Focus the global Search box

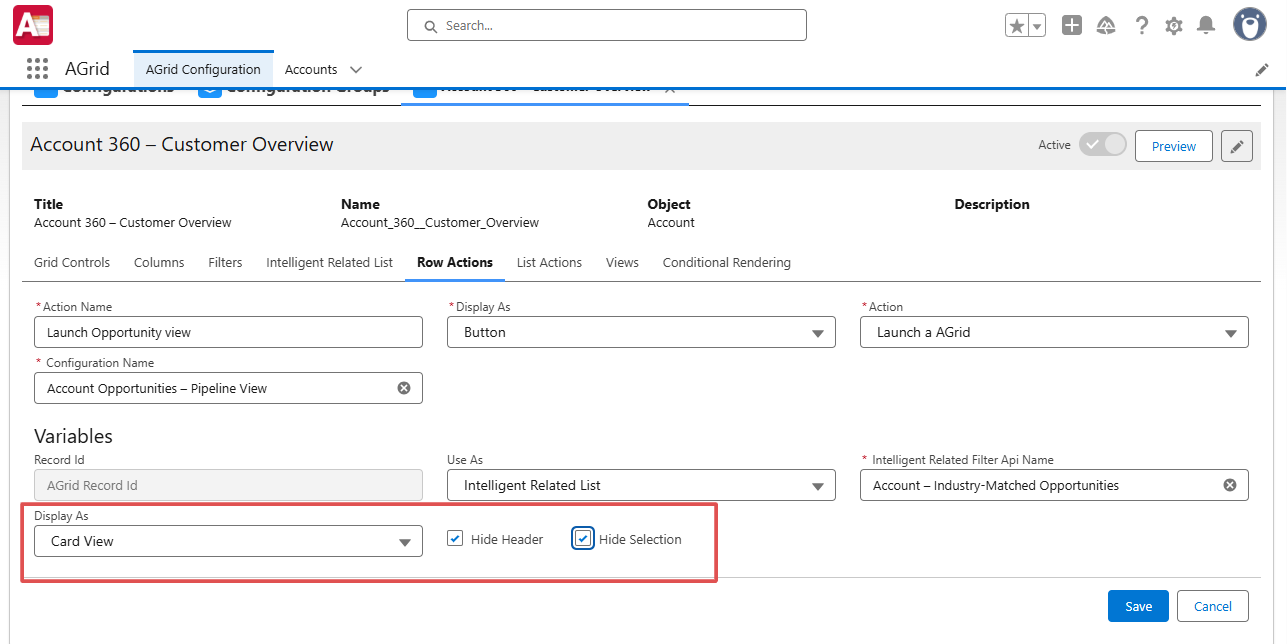click(607, 25)
